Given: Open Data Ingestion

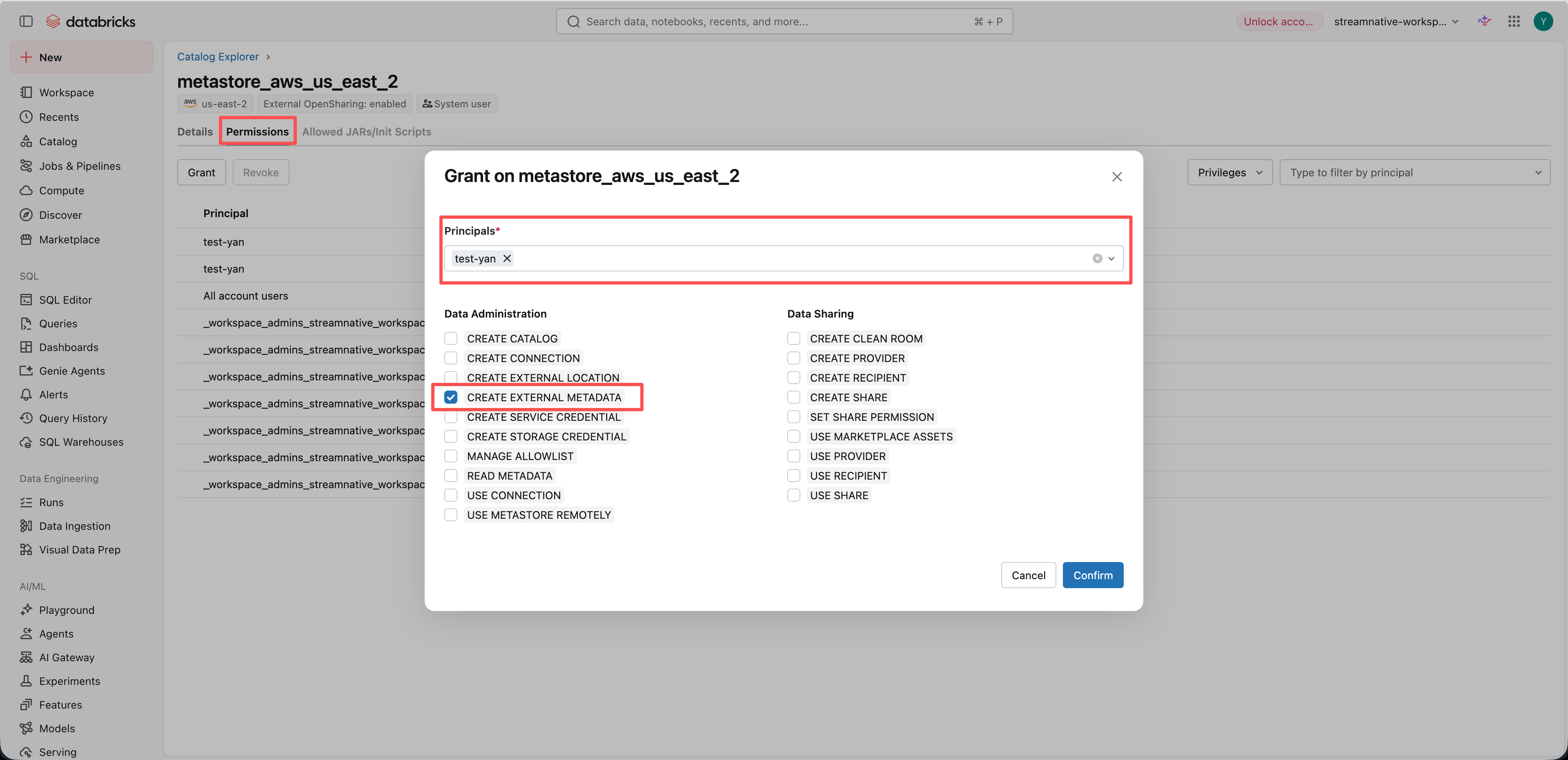Looking at the screenshot, I should tap(75, 526).
